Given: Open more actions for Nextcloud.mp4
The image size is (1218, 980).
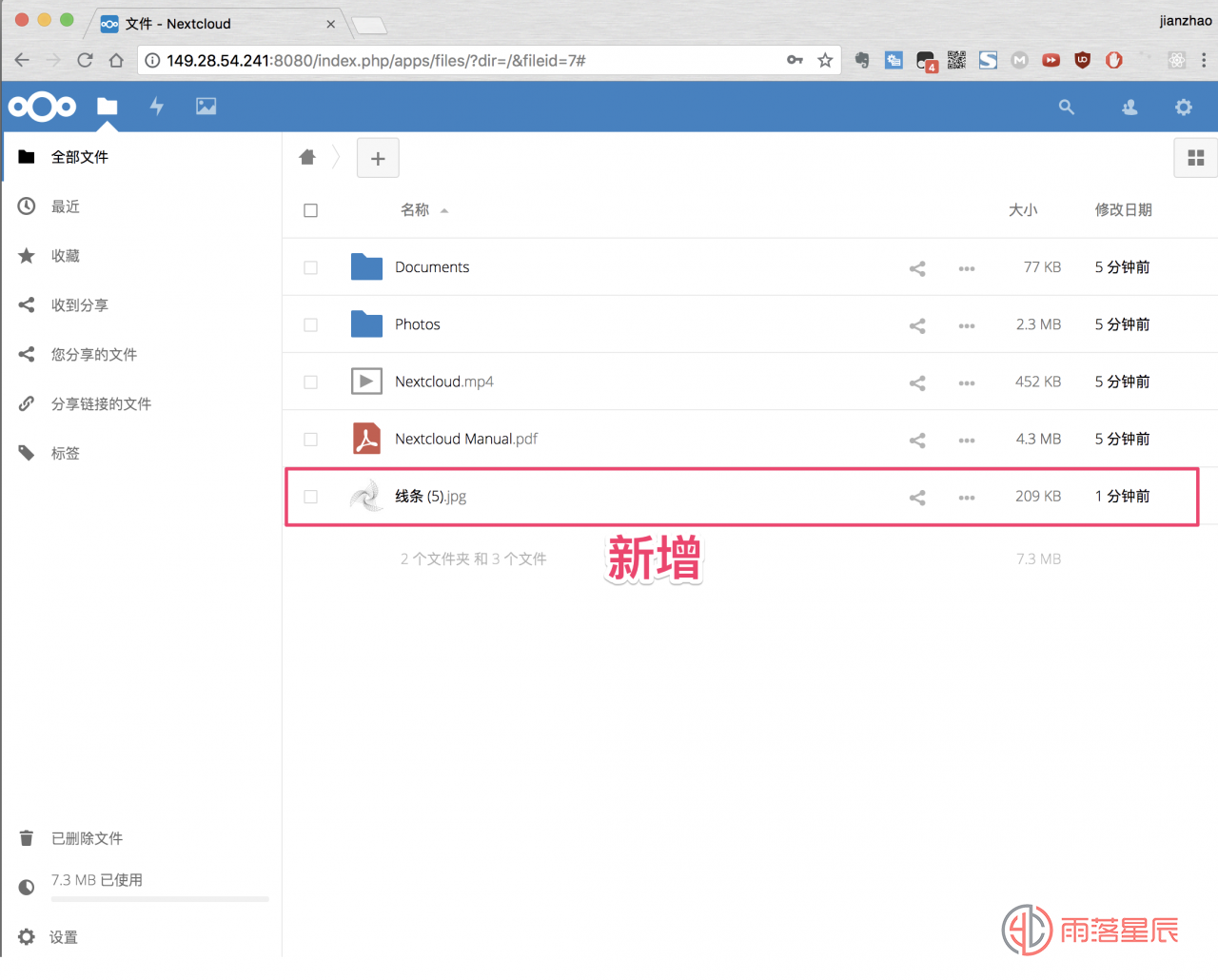Looking at the screenshot, I should [x=967, y=382].
